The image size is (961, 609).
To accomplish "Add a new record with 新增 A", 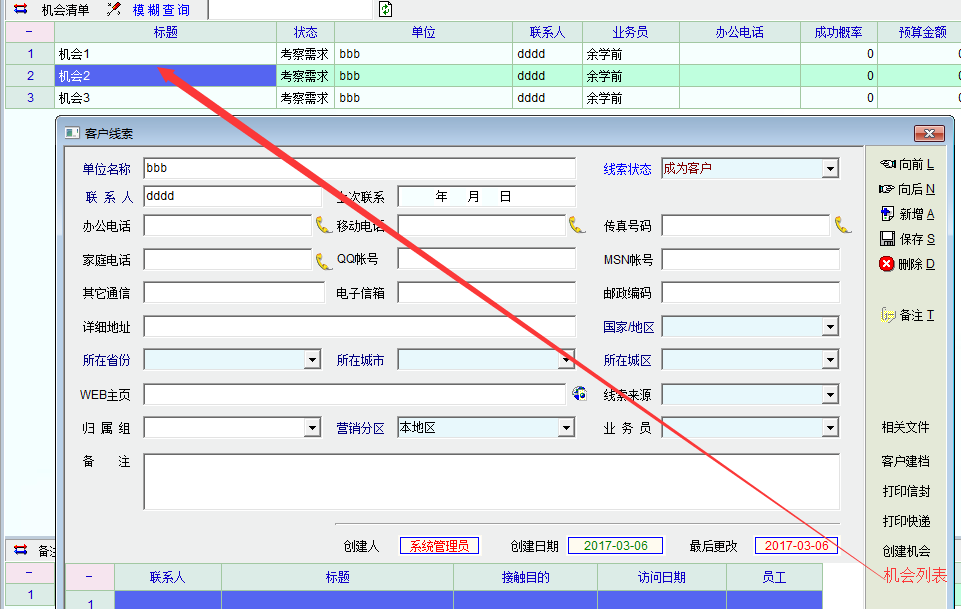I will point(906,214).
